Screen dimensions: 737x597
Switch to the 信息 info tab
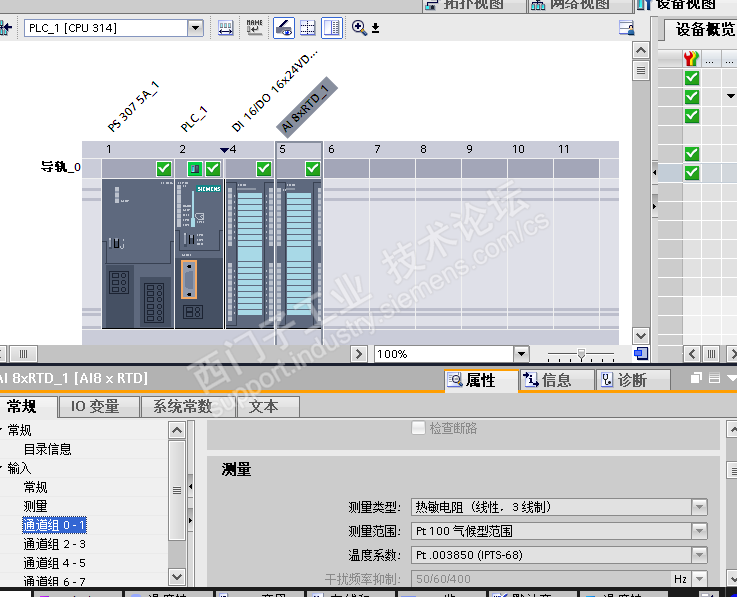coord(557,380)
